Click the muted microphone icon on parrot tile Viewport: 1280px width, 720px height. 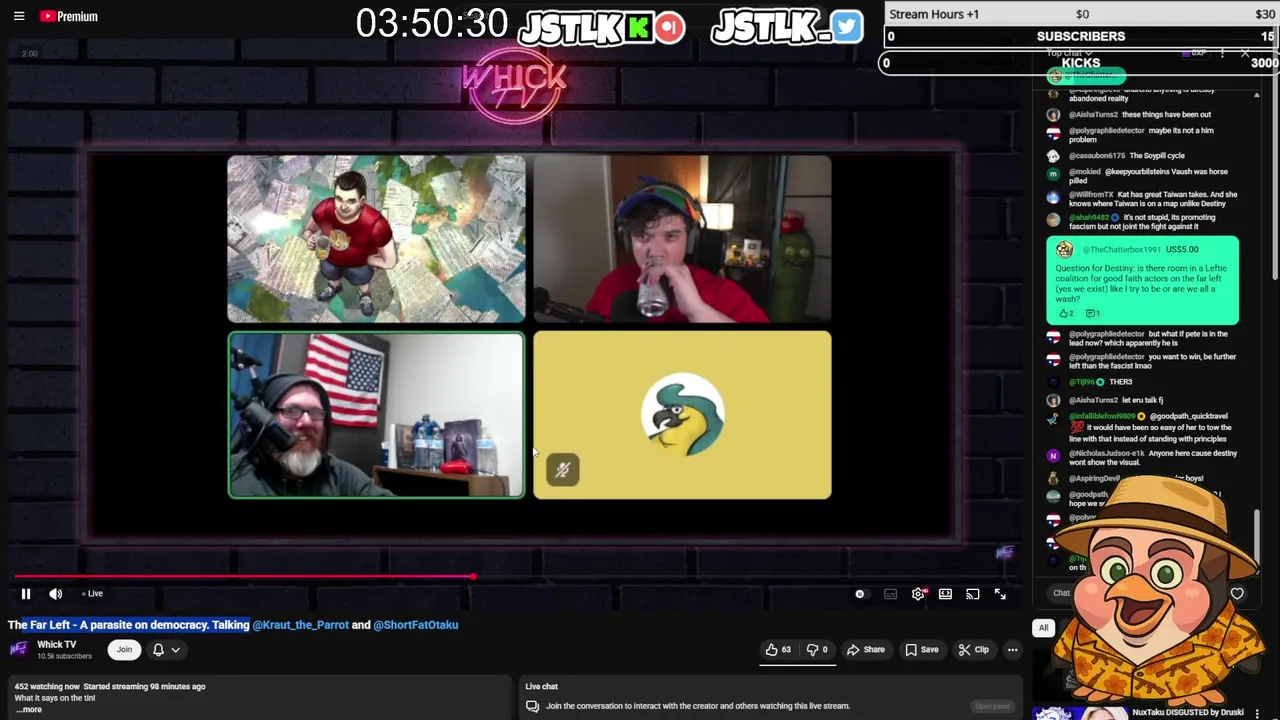pyautogui.click(x=563, y=470)
